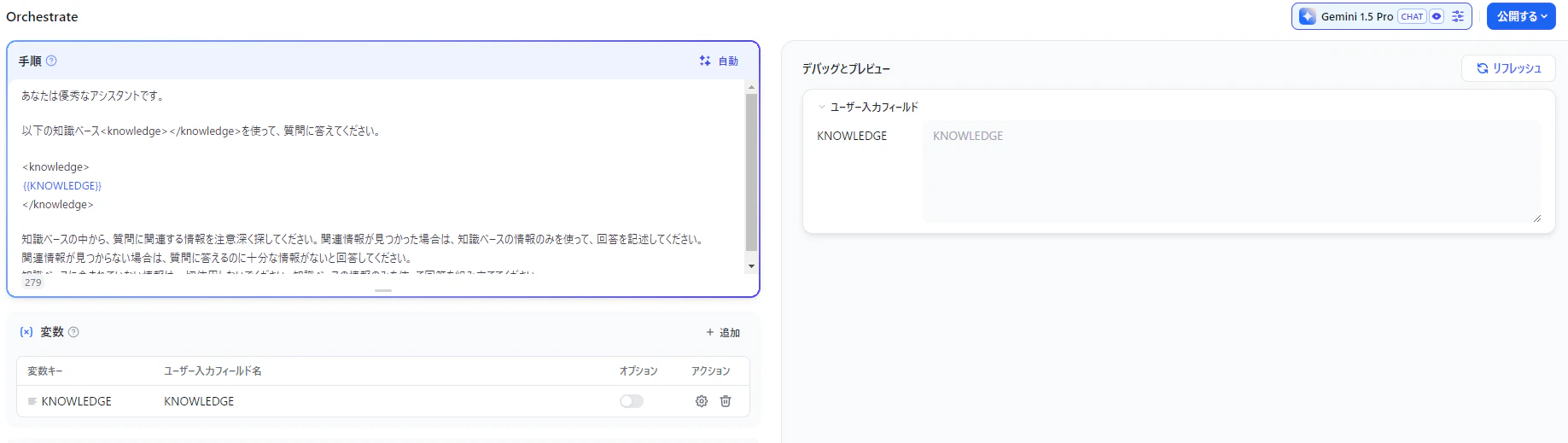The height and width of the screenshot is (443, 1568).
Task: Open model parameter sliders icon
Action: [x=1458, y=16]
